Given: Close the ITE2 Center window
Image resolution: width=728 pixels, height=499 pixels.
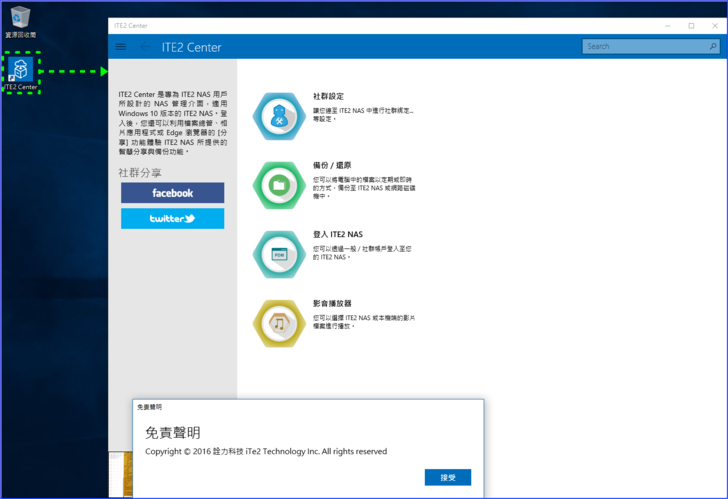Looking at the screenshot, I should pos(714,25).
